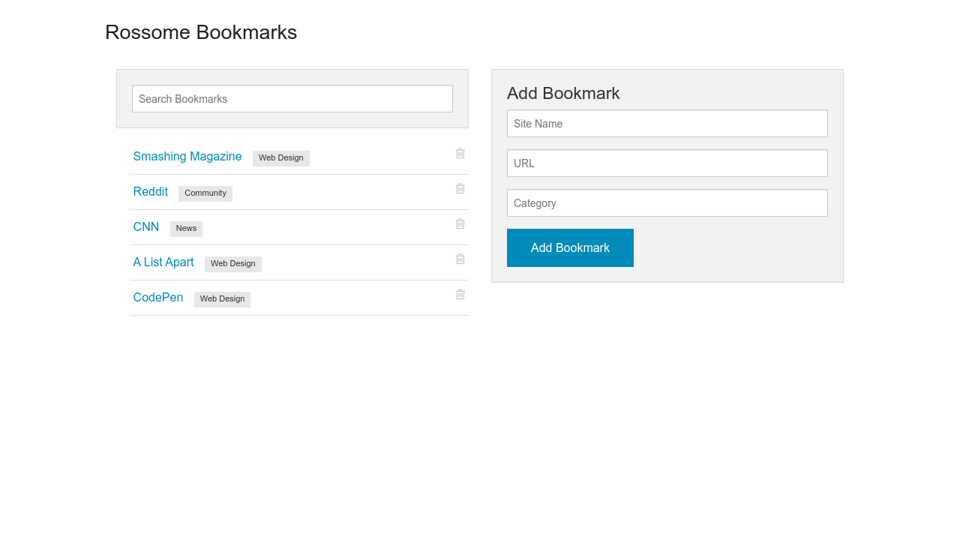The height and width of the screenshot is (540, 960).
Task: Select the URL input field
Action: (667, 163)
